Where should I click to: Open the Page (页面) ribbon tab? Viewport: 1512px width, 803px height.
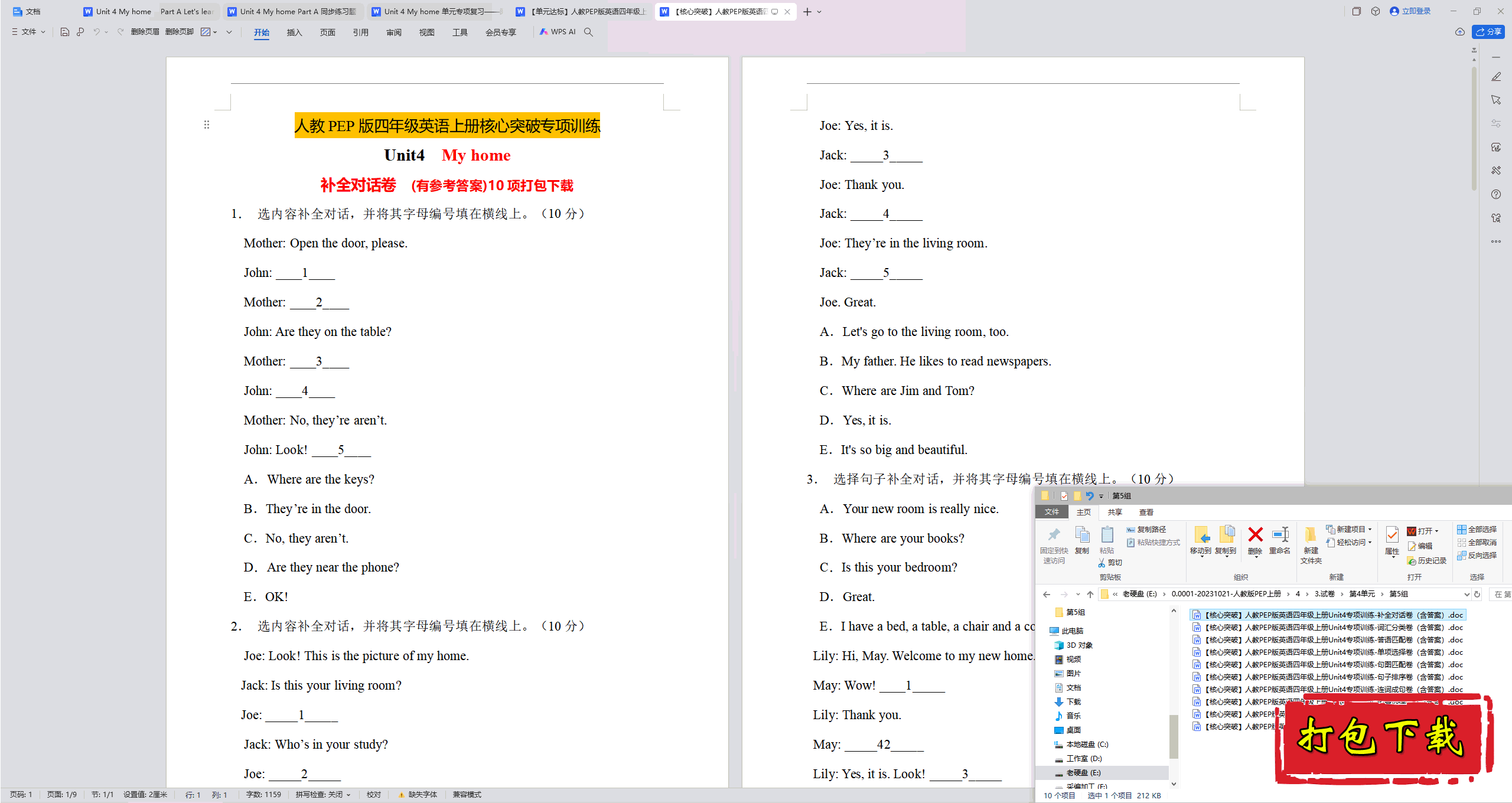327,32
